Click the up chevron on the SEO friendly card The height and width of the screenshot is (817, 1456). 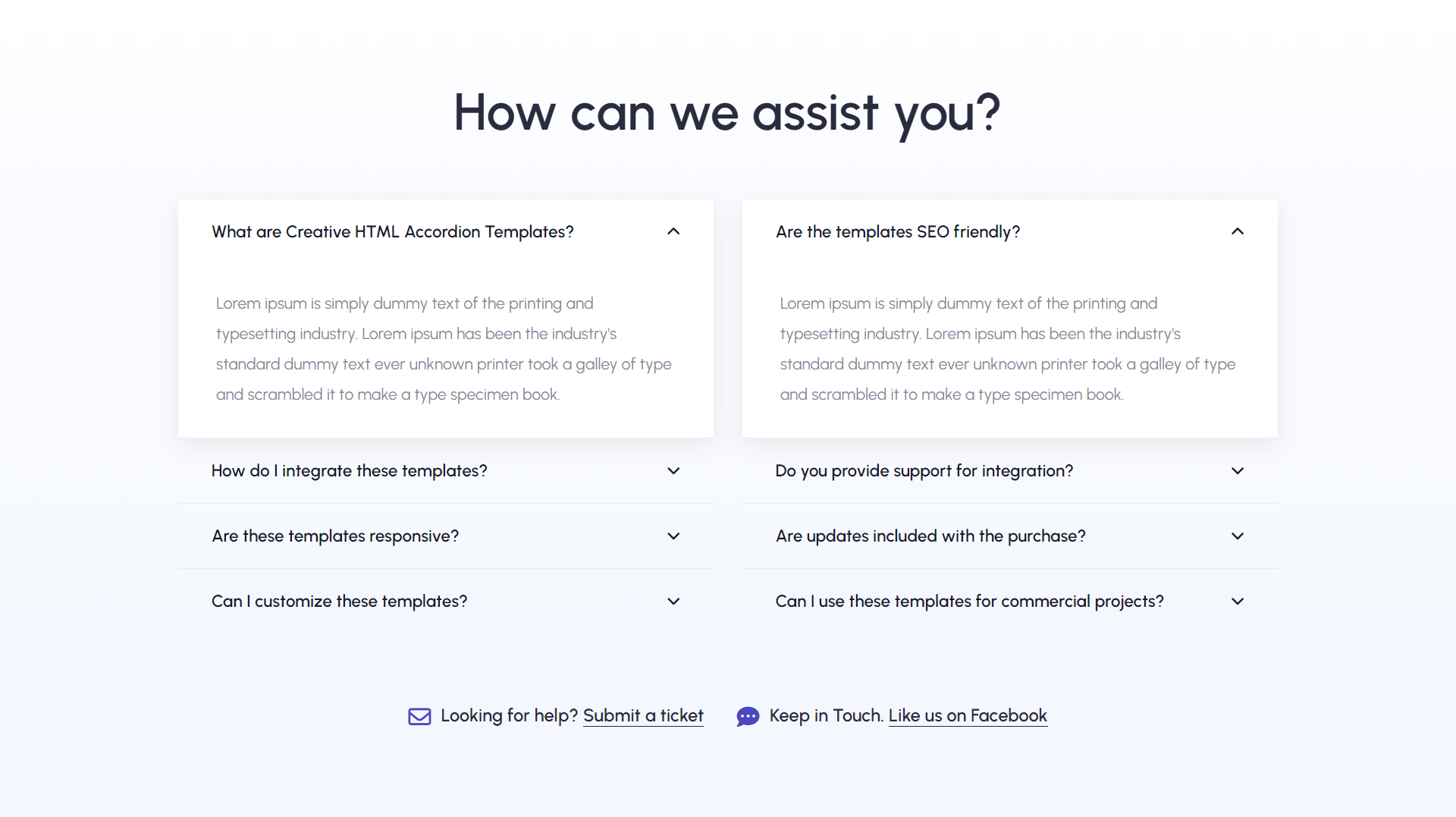1238,231
